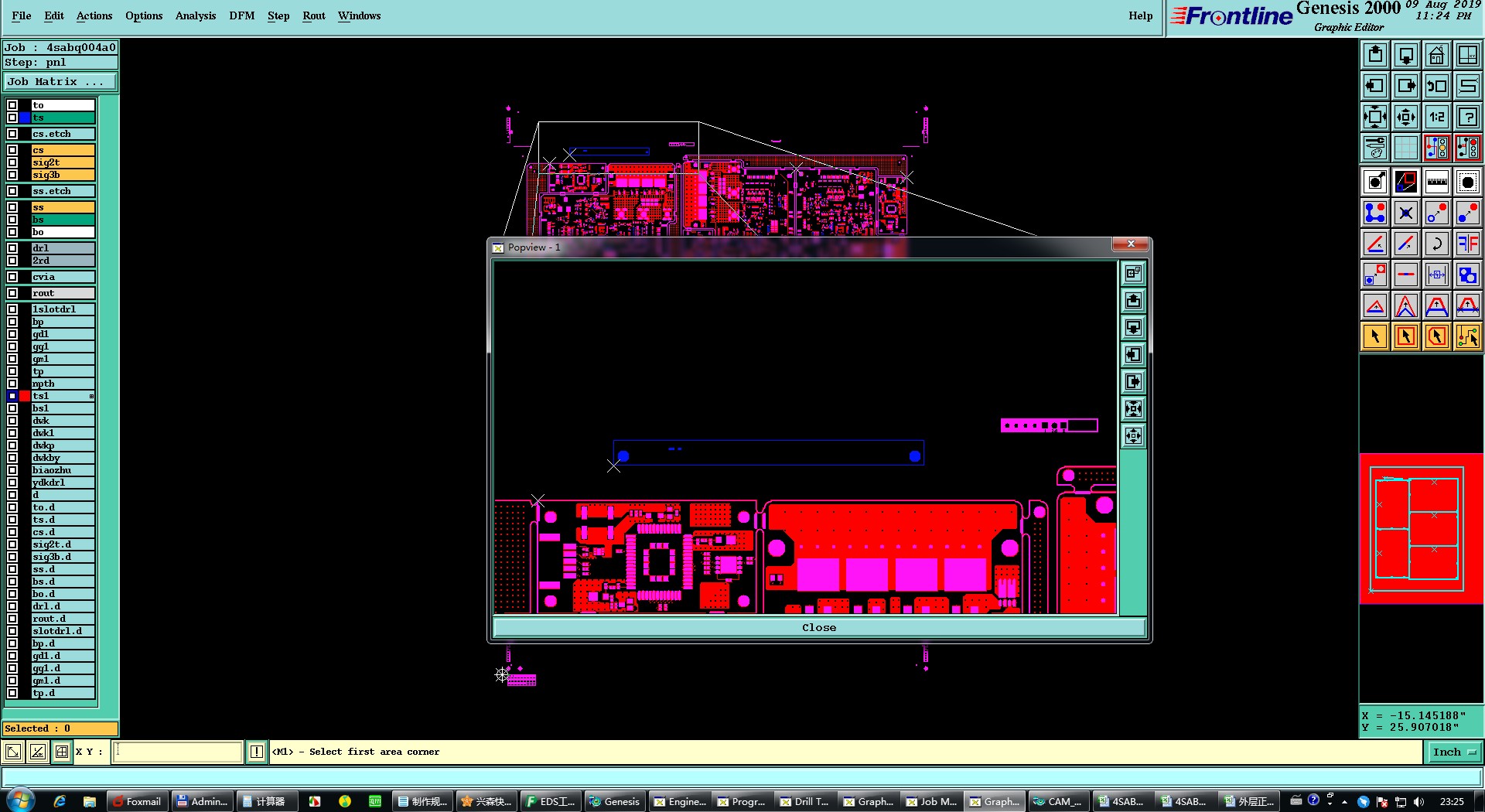The image size is (1485, 812).
Task: Open the Windows menu
Action: click(359, 15)
